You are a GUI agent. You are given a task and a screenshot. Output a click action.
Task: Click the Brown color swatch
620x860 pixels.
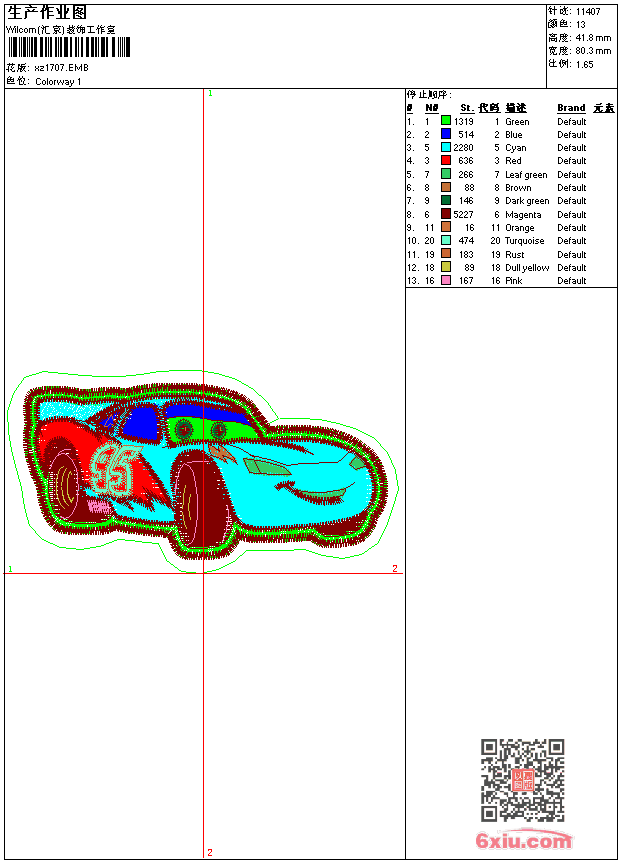pyautogui.click(x=446, y=187)
